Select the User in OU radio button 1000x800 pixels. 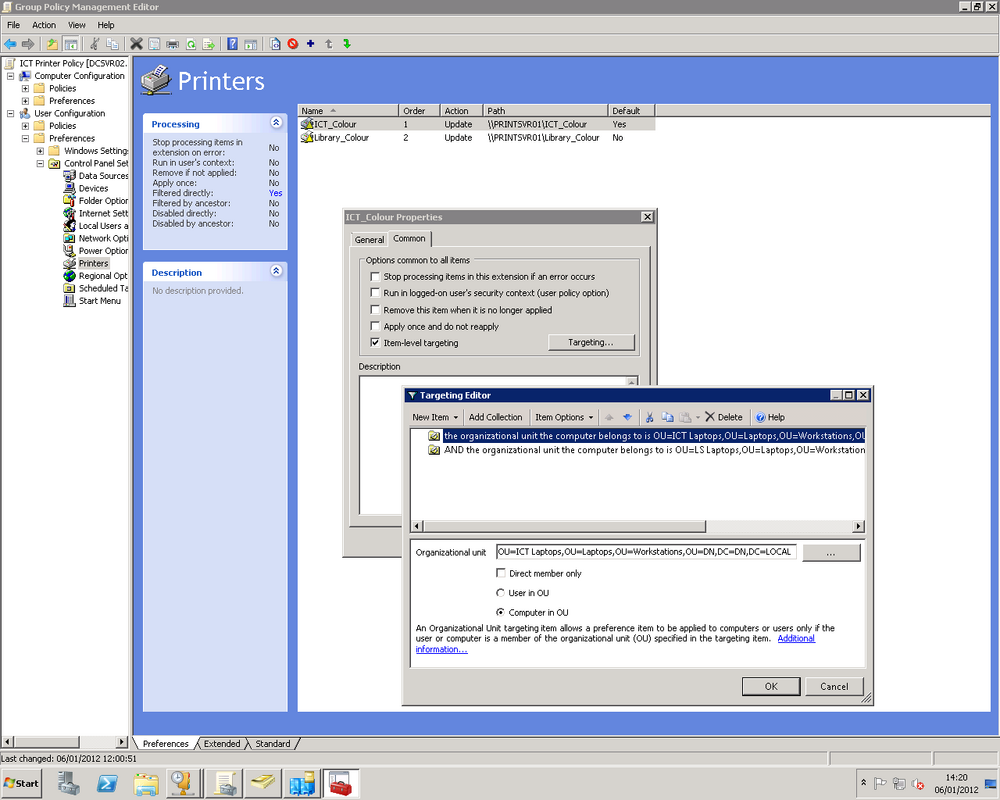pos(501,593)
